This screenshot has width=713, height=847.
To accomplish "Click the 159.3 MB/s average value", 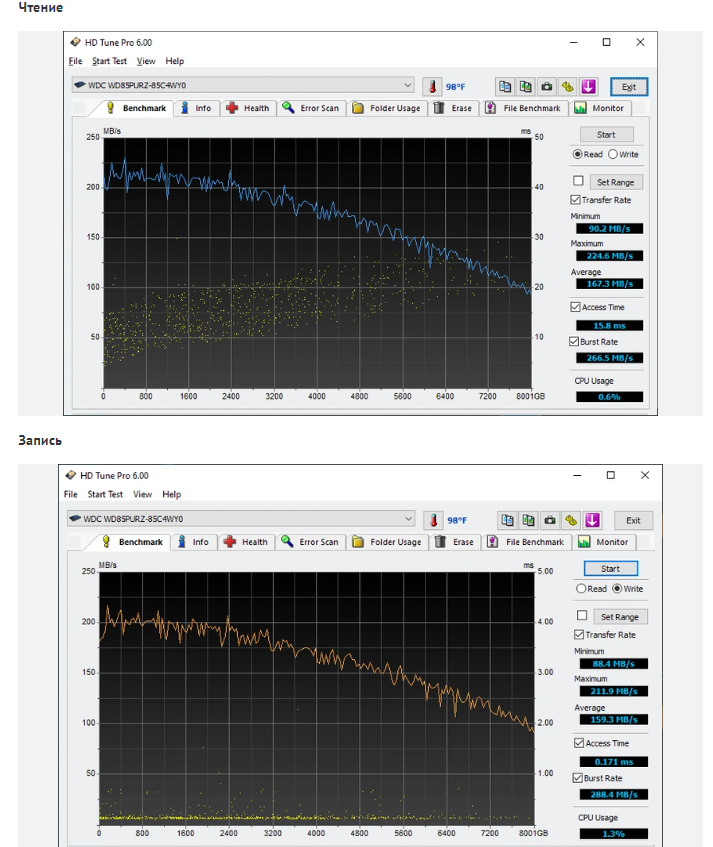I will 614,720.
